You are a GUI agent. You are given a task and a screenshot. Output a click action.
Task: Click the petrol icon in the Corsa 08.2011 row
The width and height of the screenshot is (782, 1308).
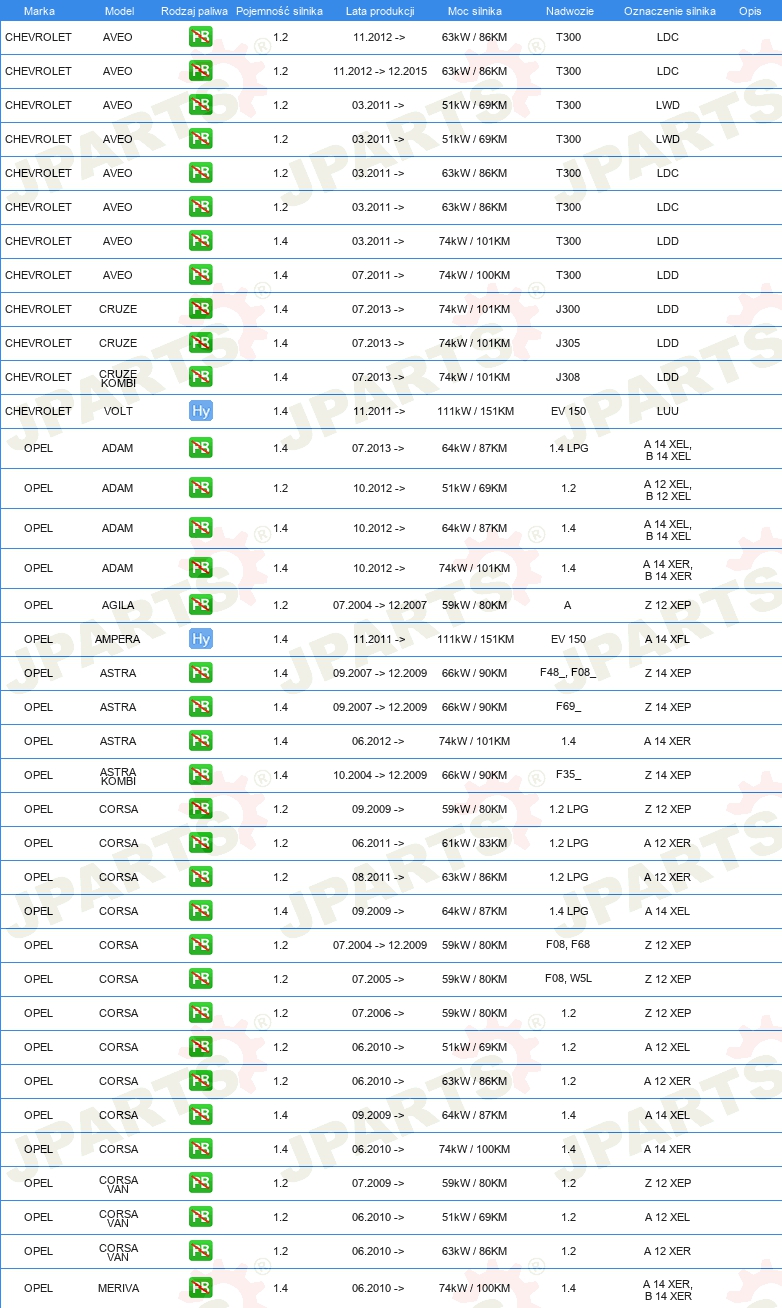point(201,877)
